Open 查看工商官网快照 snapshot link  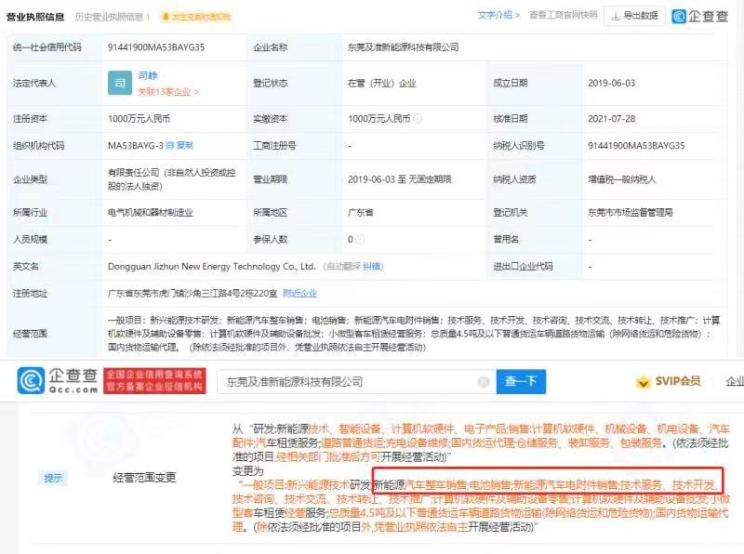pyautogui.click(x=563, y=15)
